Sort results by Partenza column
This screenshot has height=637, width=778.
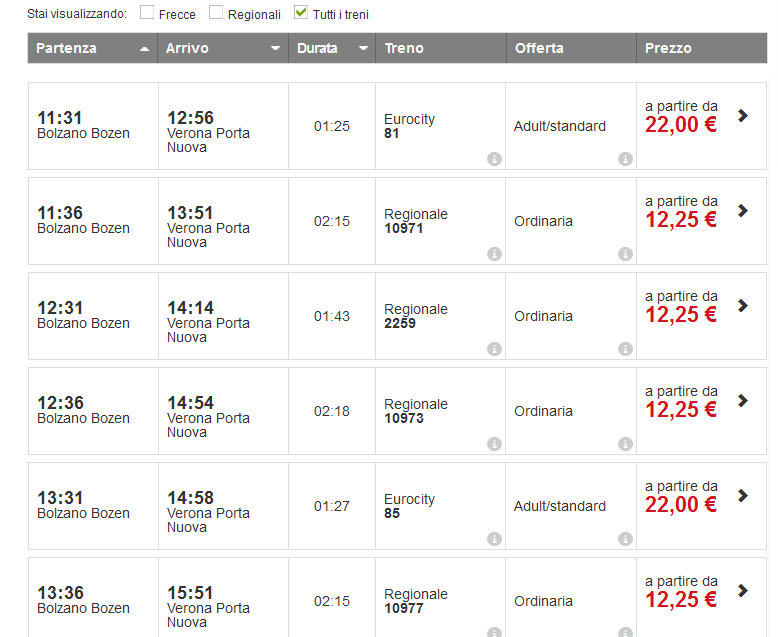pyautogui.click(x=92, y=48)
